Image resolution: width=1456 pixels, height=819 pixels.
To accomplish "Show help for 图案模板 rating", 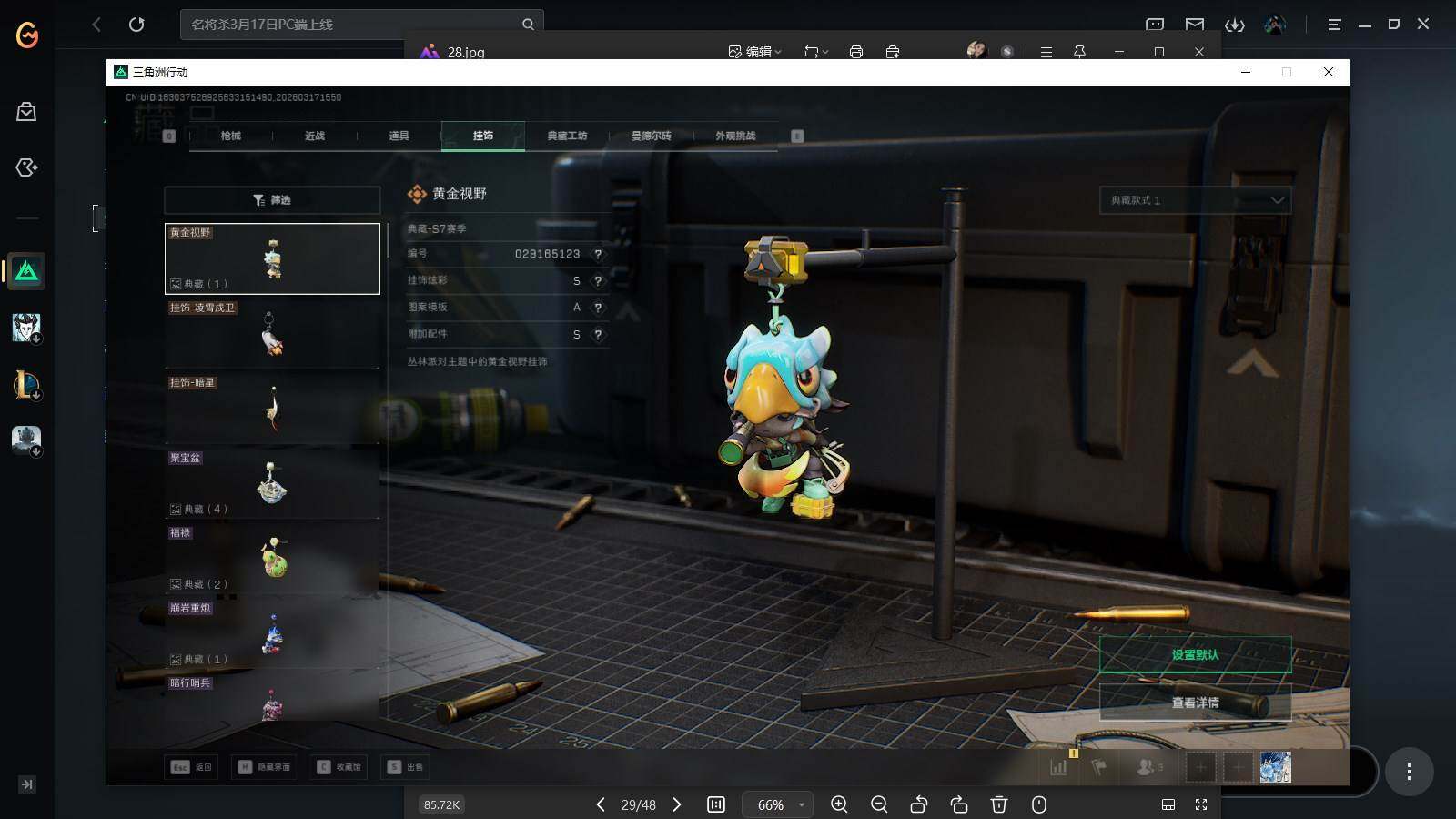I will pyautogui.click(x=598, y=308).
